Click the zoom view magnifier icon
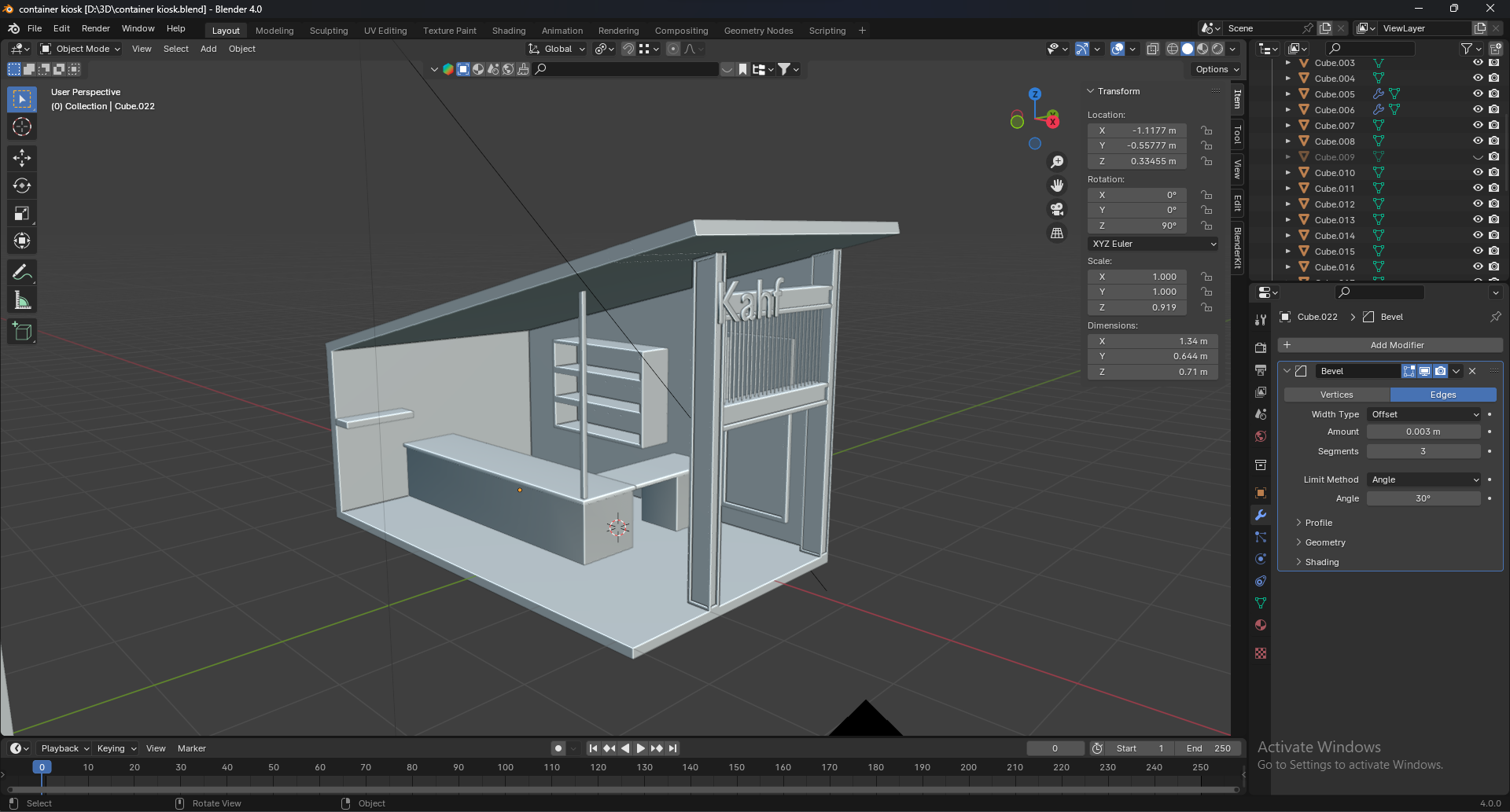This screenshot has width=1510, height=812. coord(1057,162)
